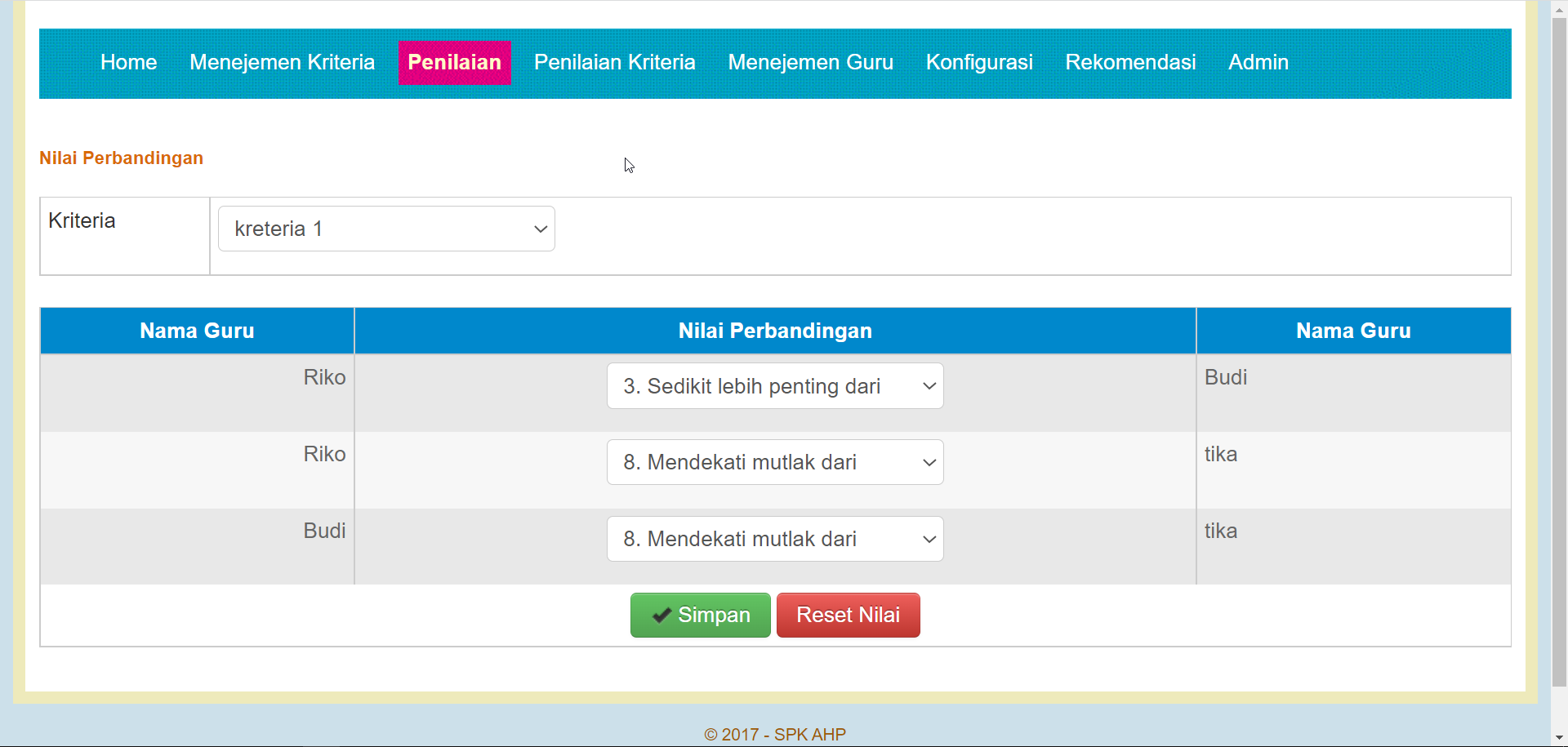Click tika in the second row
The width and height of the screenshot is (1568, 747).
coord(1221,454)
